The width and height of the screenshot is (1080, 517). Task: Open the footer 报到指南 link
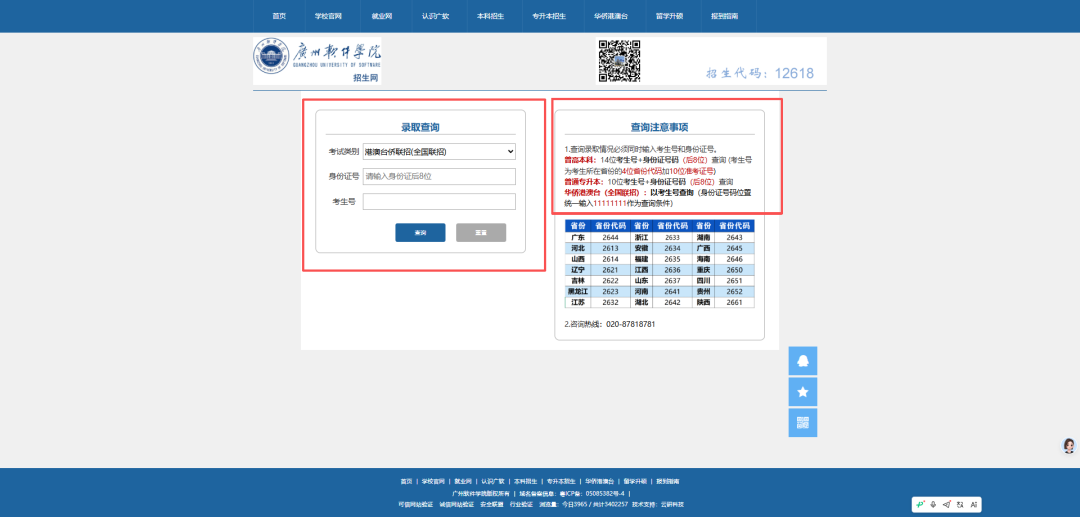[x=667, y=481]
